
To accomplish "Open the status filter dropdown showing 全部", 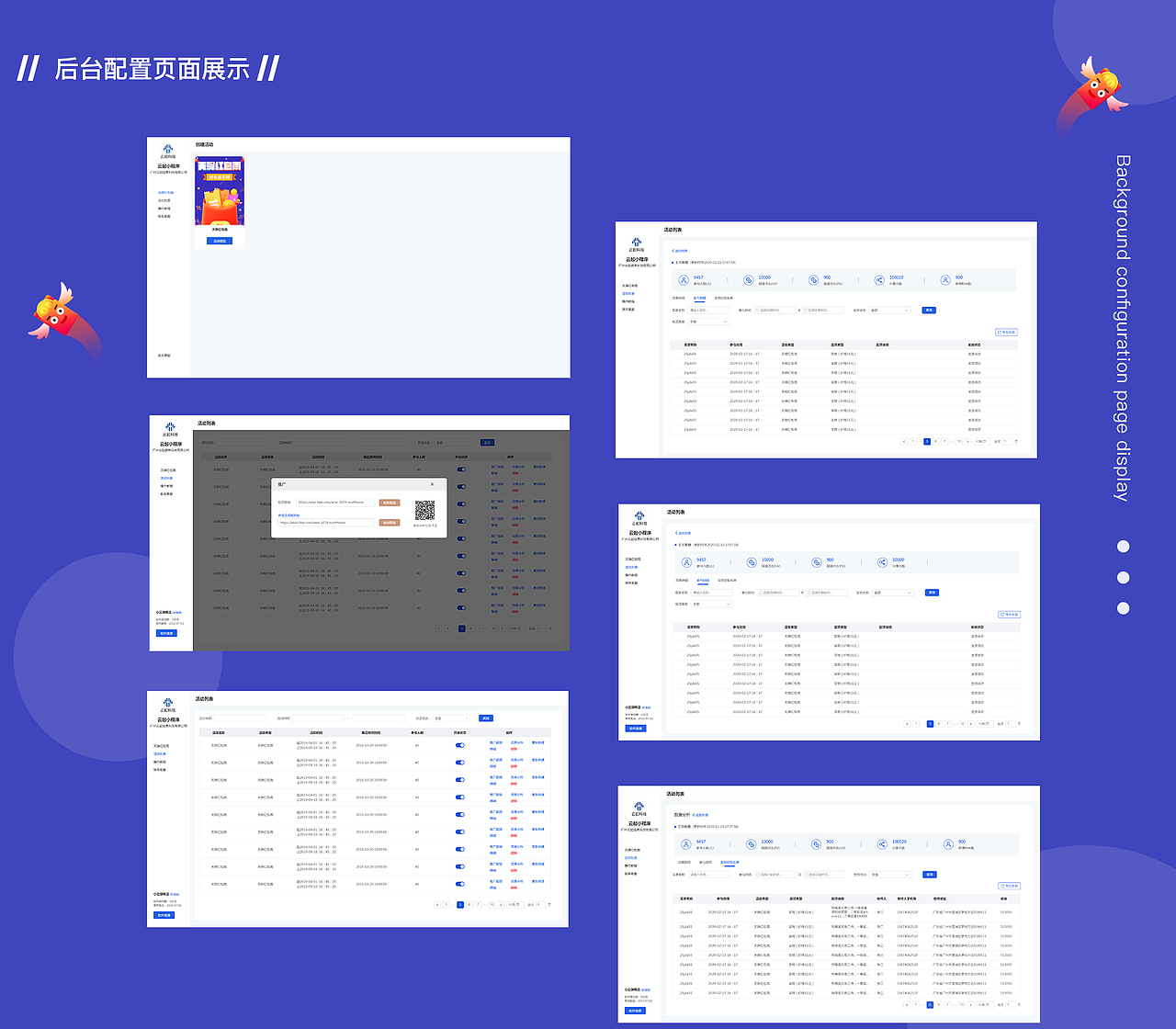I will 888,310.
